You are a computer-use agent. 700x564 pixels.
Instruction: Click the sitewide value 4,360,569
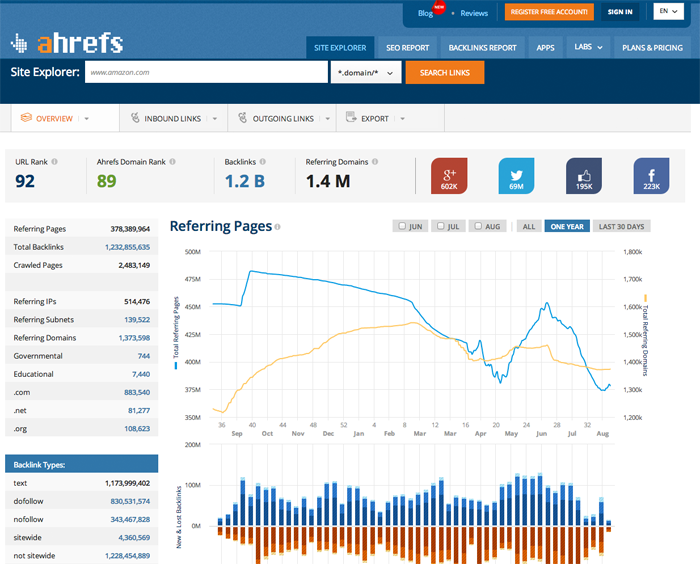(x=134, y=538)
